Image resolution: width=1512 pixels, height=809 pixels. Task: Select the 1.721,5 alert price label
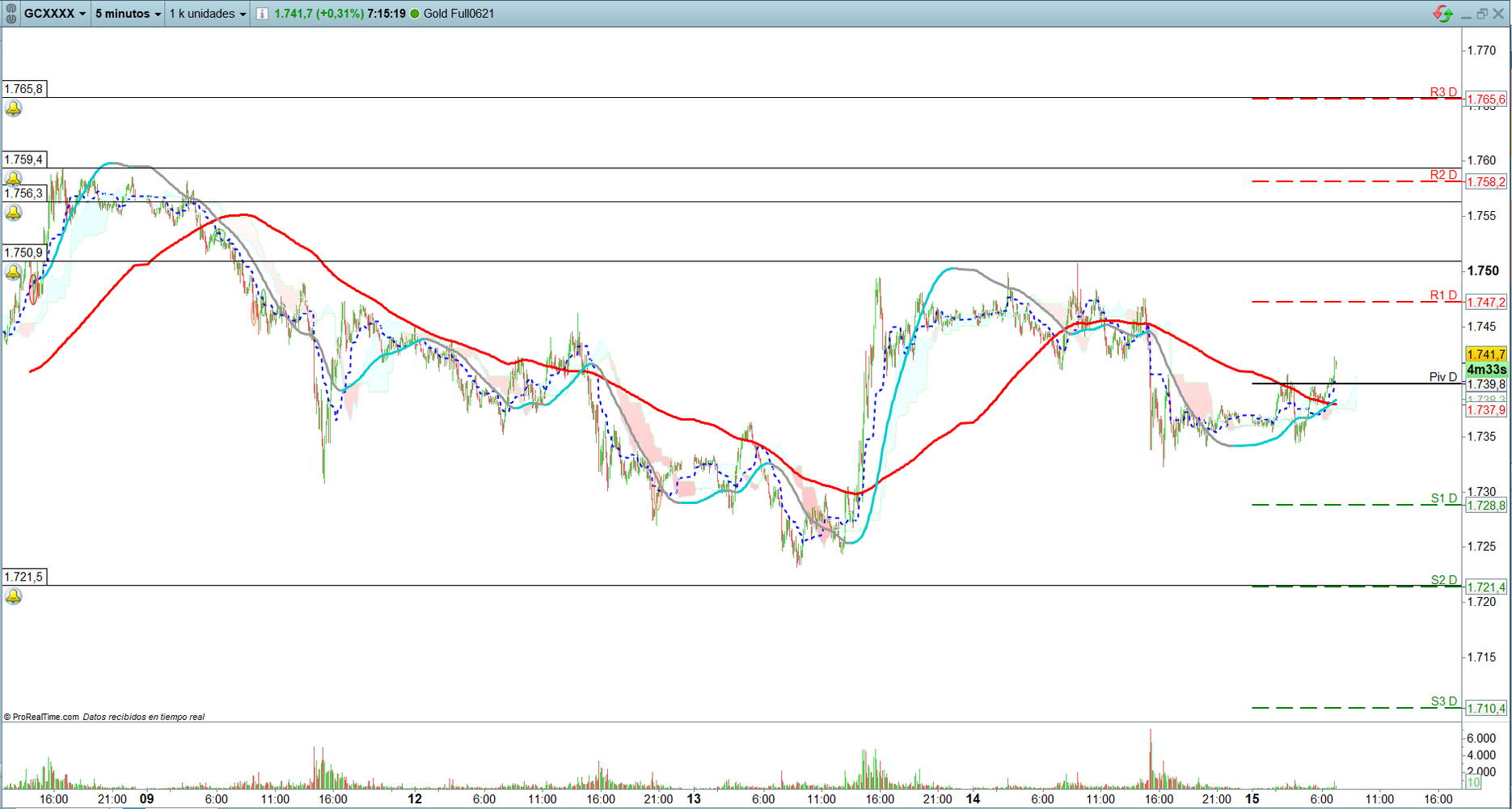pos(23,577)
